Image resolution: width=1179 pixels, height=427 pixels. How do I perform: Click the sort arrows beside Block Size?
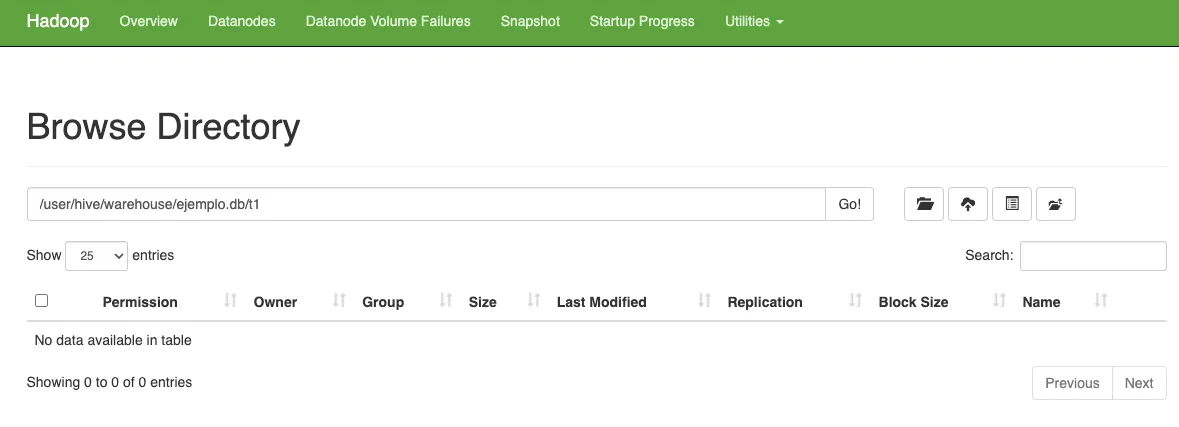[x=999, y=301]
